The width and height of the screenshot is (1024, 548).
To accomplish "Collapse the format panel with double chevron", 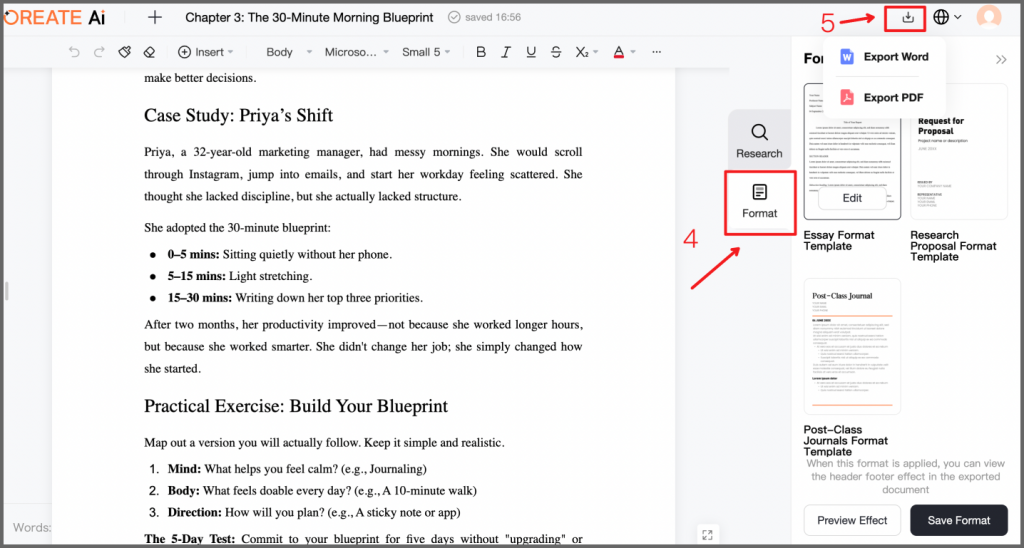I will [1000, 59].
